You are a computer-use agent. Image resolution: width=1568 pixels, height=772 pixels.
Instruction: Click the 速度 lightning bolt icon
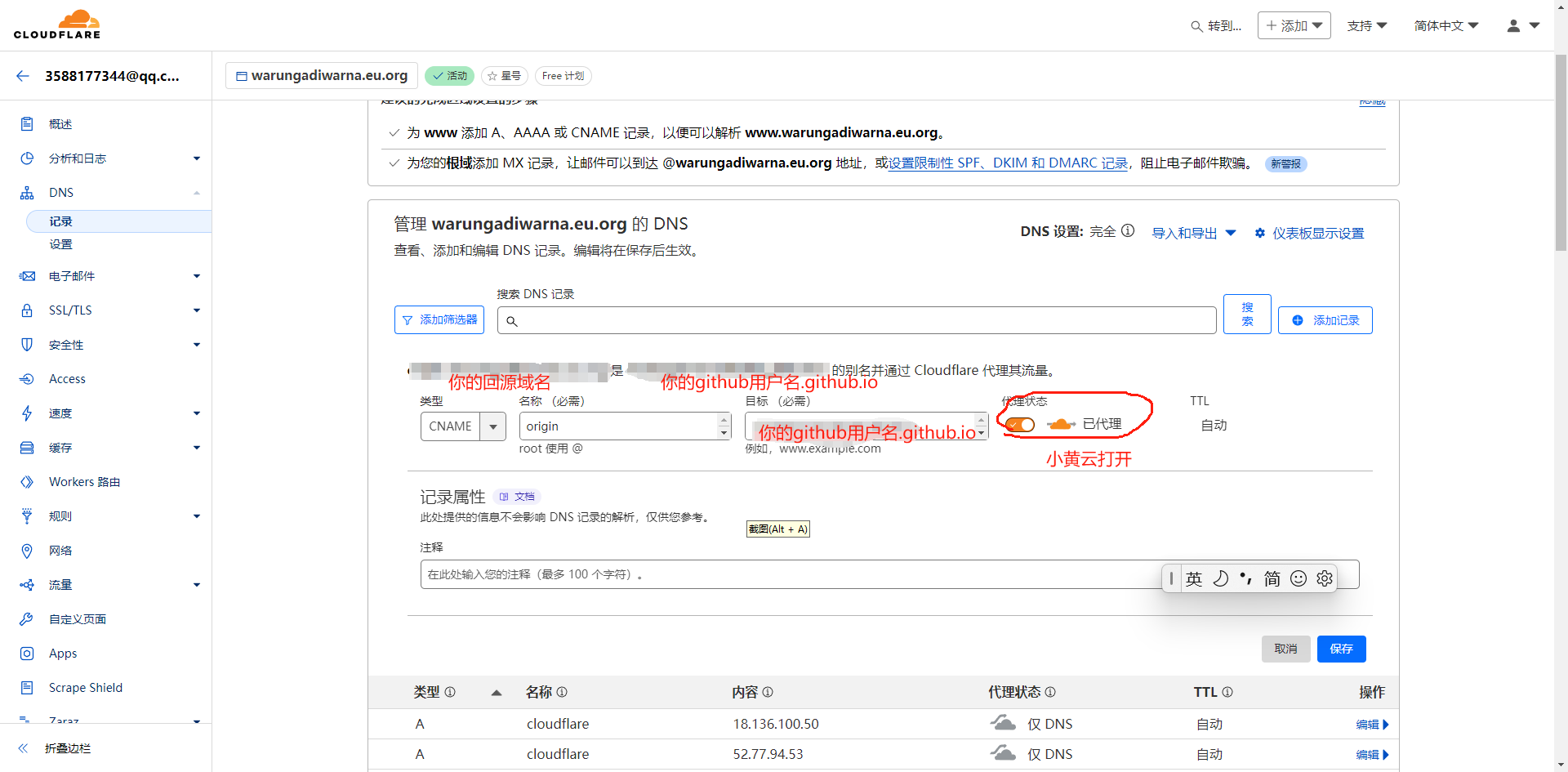(27, 413)
